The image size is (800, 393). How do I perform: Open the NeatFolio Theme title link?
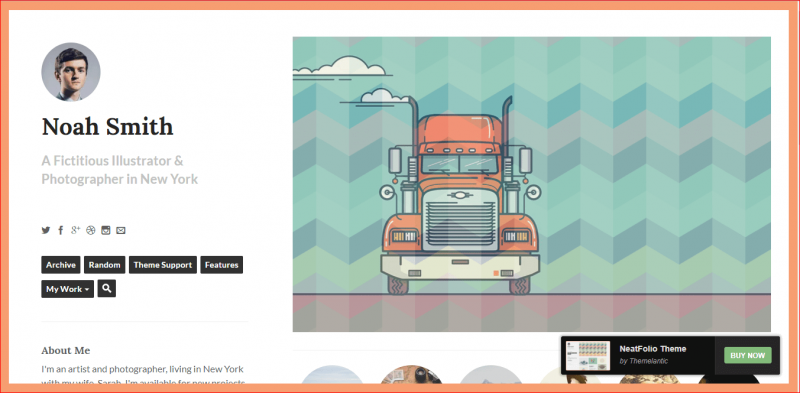(653, 349)
